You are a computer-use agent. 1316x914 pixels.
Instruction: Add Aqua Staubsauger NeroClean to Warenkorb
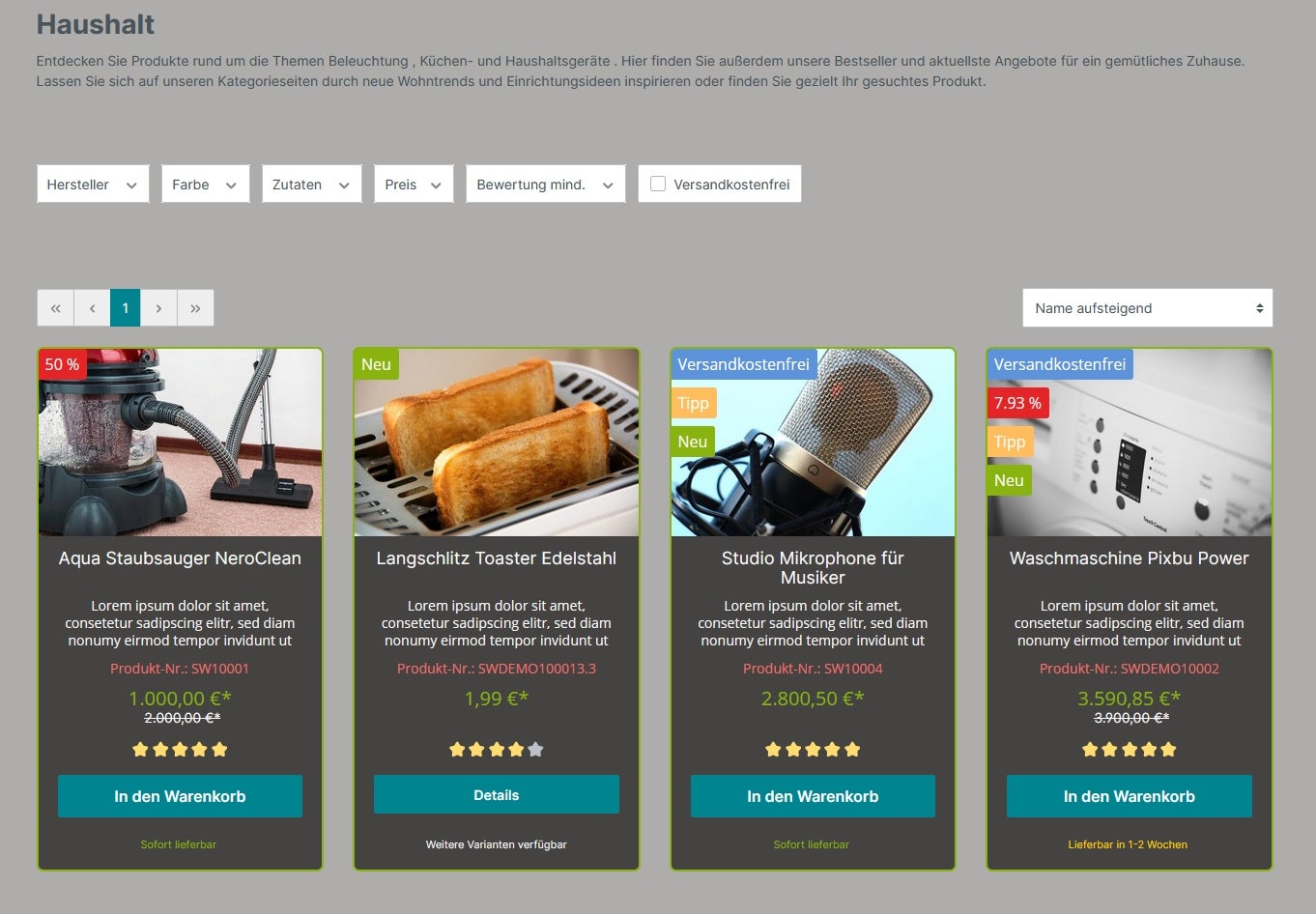click(180, 796)
